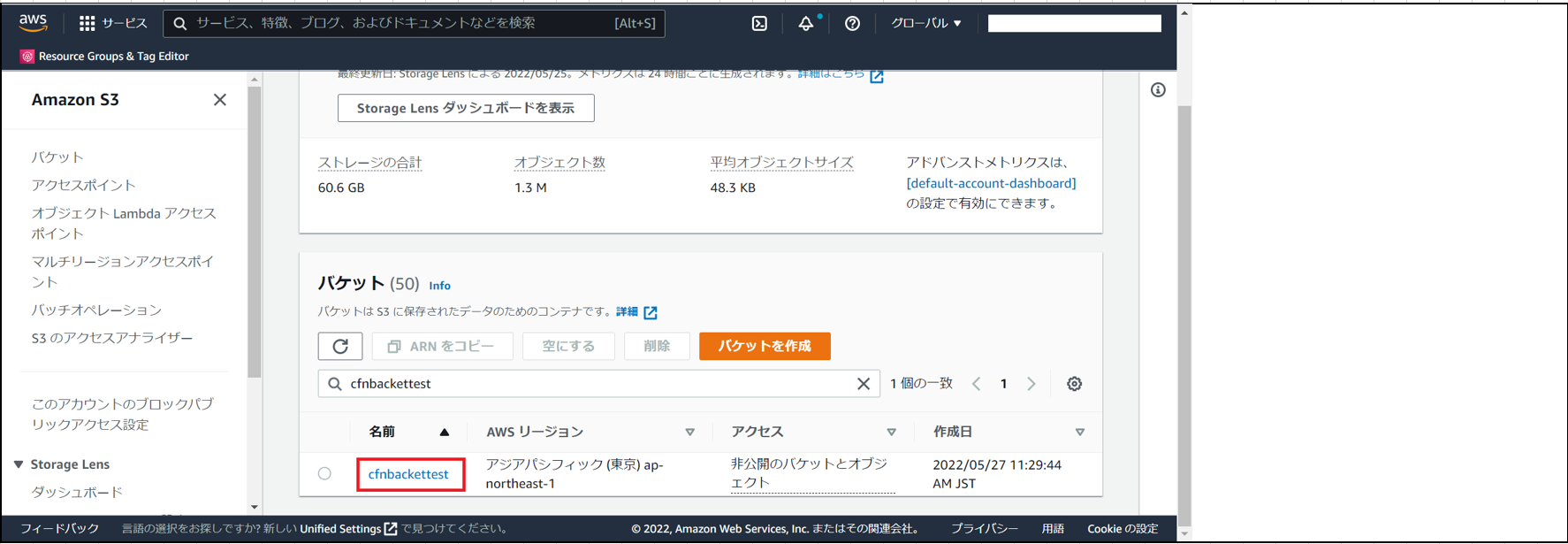Click 平均オブジェクトサイズ metric label
The height and width of the screenshot is (544, 1568).
[781, 163]
